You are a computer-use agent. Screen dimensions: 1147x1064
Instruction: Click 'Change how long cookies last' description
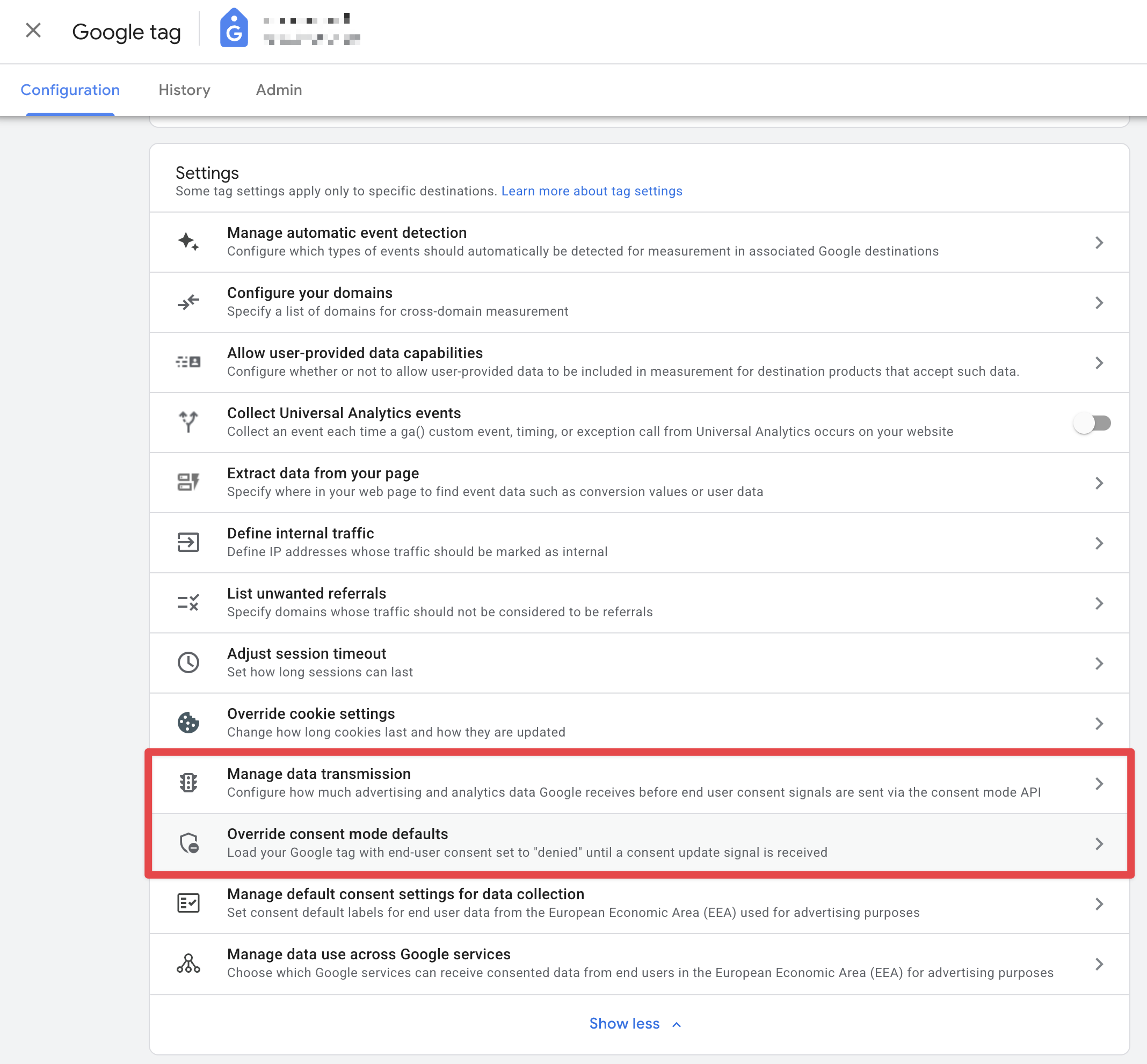(x=396, y=732)
